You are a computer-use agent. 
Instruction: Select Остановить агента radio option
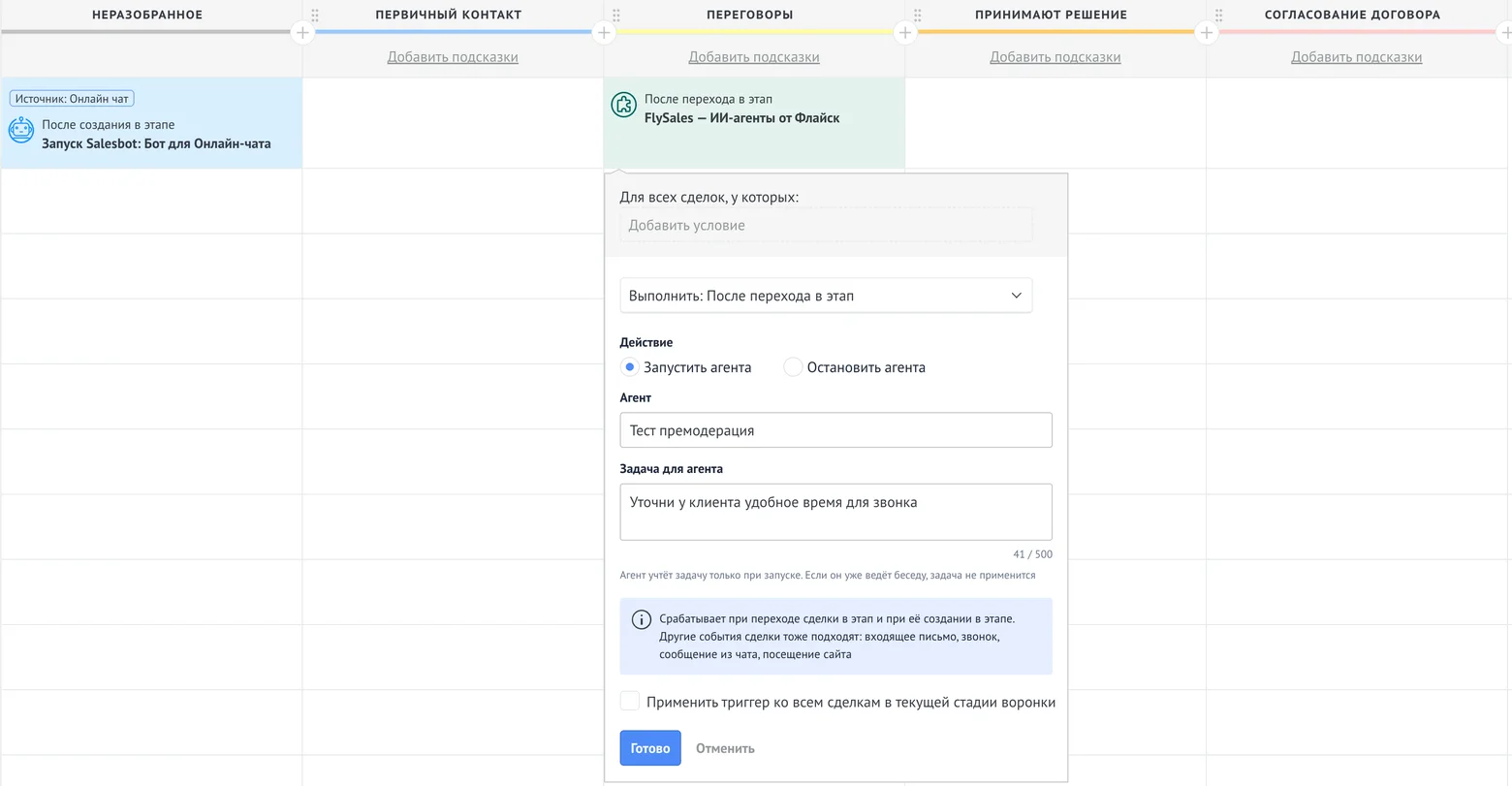coord(793,367)
